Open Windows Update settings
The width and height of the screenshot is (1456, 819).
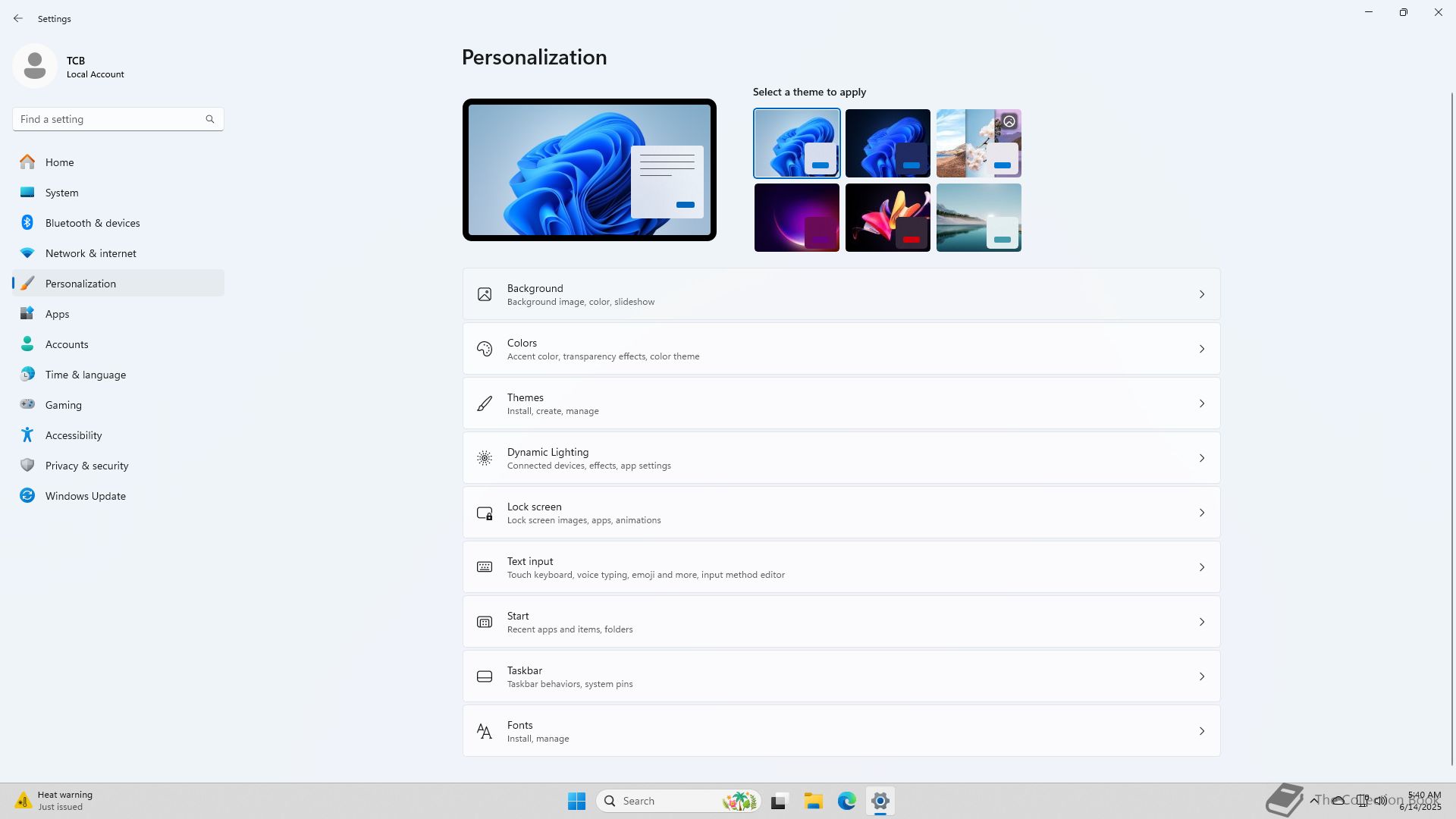pos(85,496)
